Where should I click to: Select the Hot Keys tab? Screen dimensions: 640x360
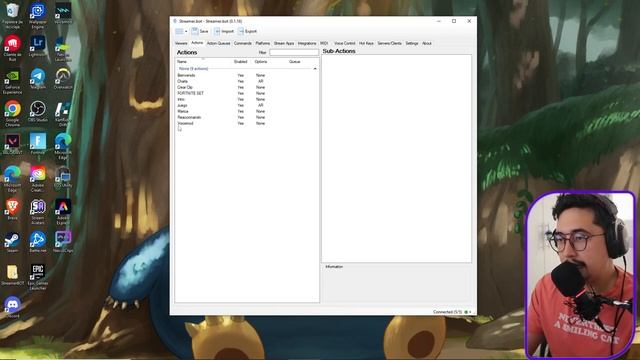point(366,43)
